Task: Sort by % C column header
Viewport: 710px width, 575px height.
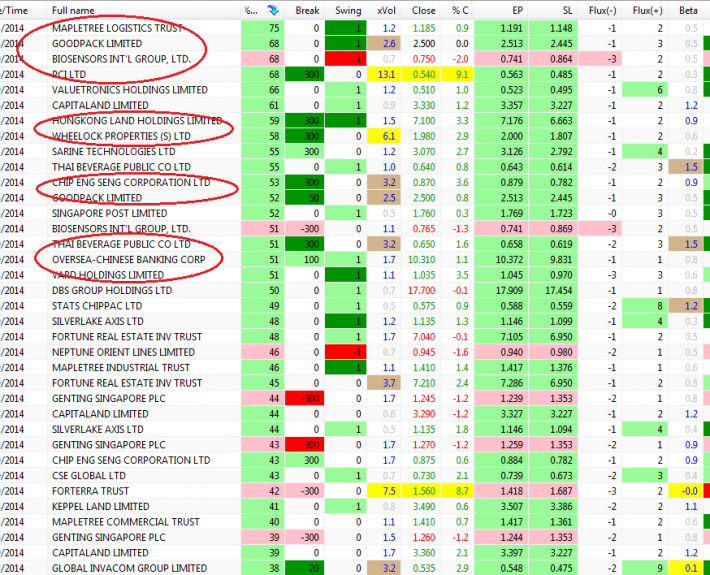Action: 459,9
